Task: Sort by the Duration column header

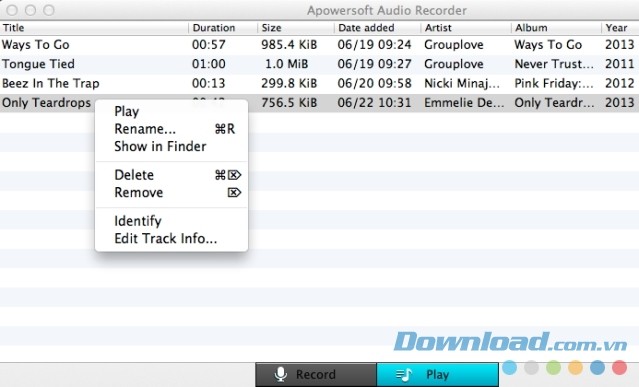Action: coord(223,28)
